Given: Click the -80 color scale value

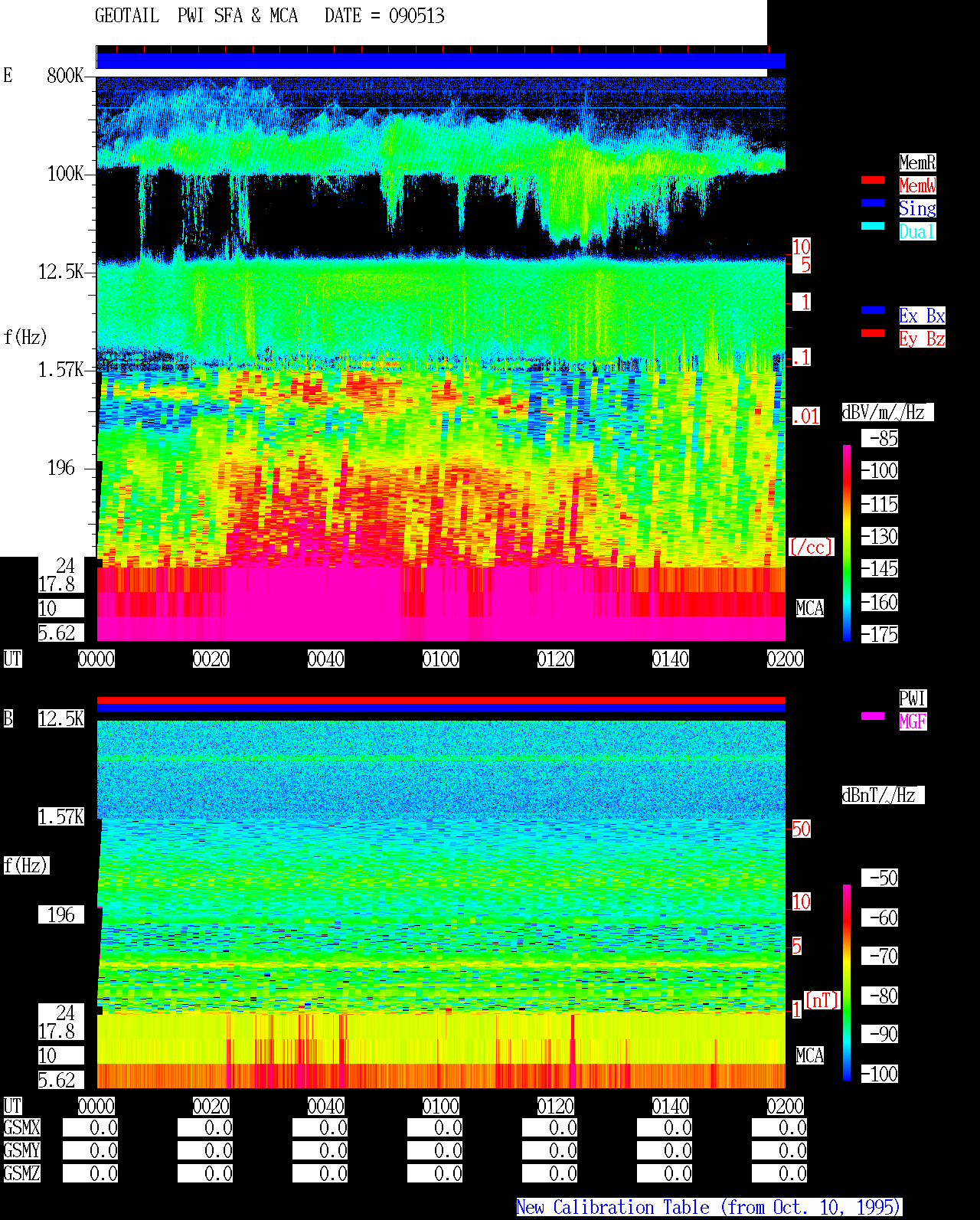Looking at the screenshot, I should click(880, 996).
